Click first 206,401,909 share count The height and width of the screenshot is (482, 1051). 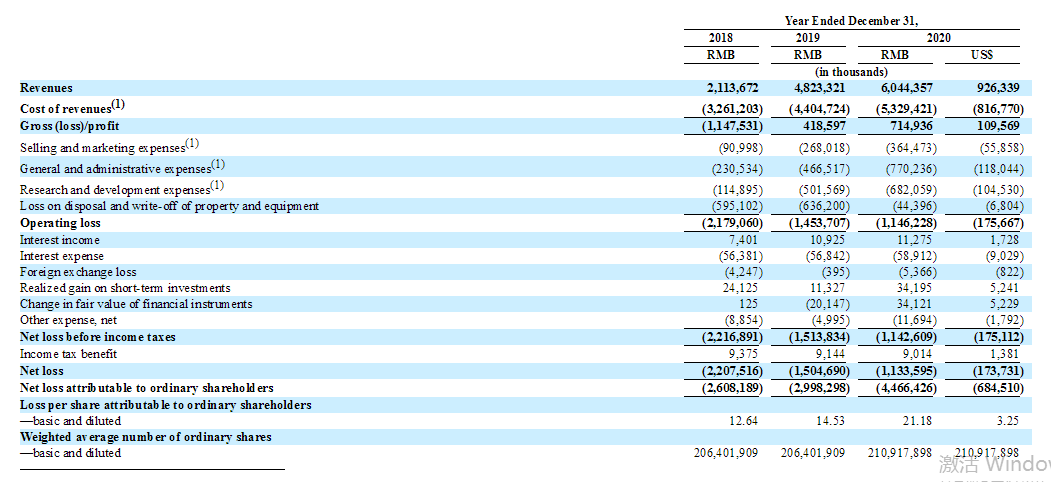pyautogui.click(x=726, y=453)
